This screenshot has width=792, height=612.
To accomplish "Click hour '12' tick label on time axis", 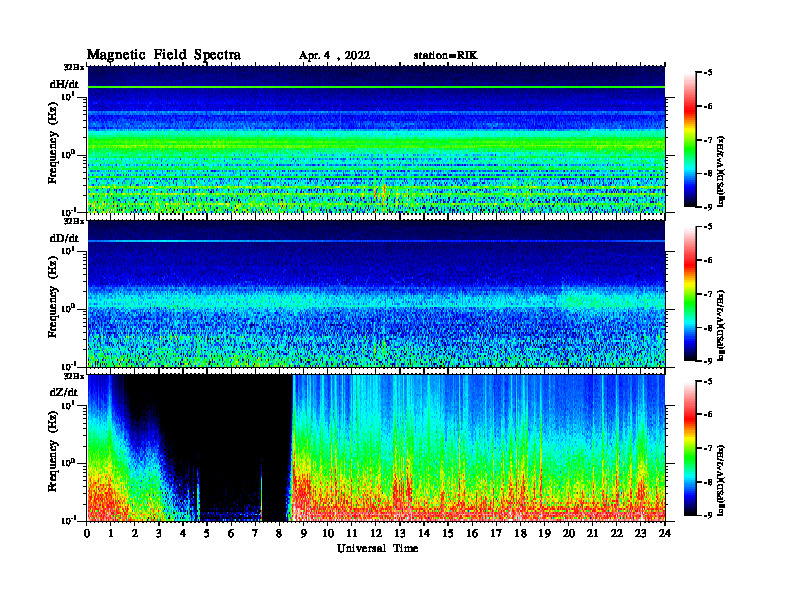I will (376, 533).
